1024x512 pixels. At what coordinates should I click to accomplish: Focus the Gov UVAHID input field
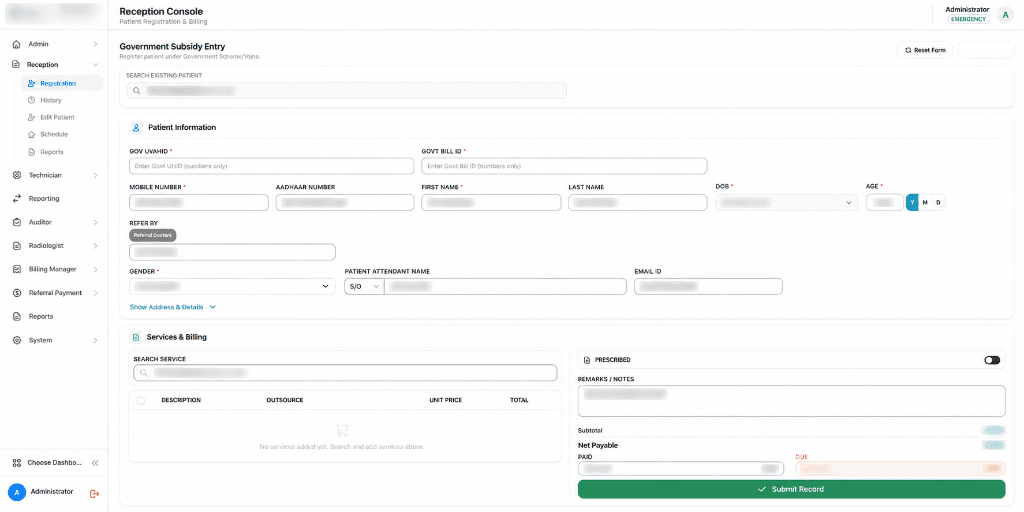[272, 166]
